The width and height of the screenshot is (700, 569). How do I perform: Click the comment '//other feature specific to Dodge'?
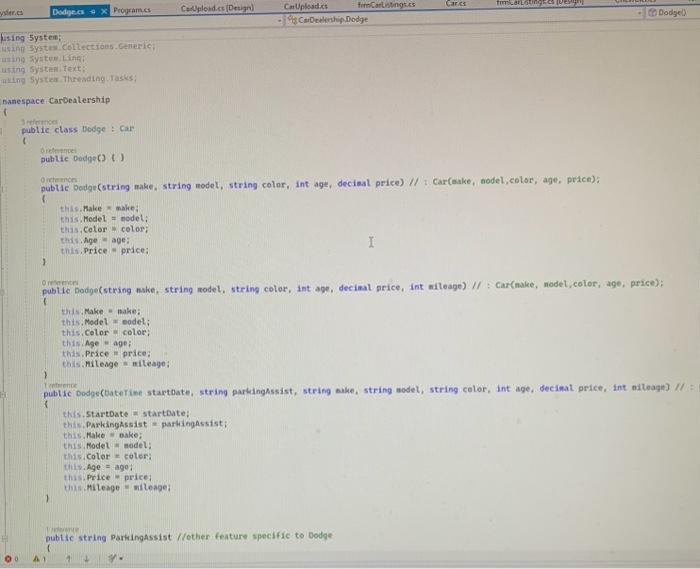click(x=254, y=536)
